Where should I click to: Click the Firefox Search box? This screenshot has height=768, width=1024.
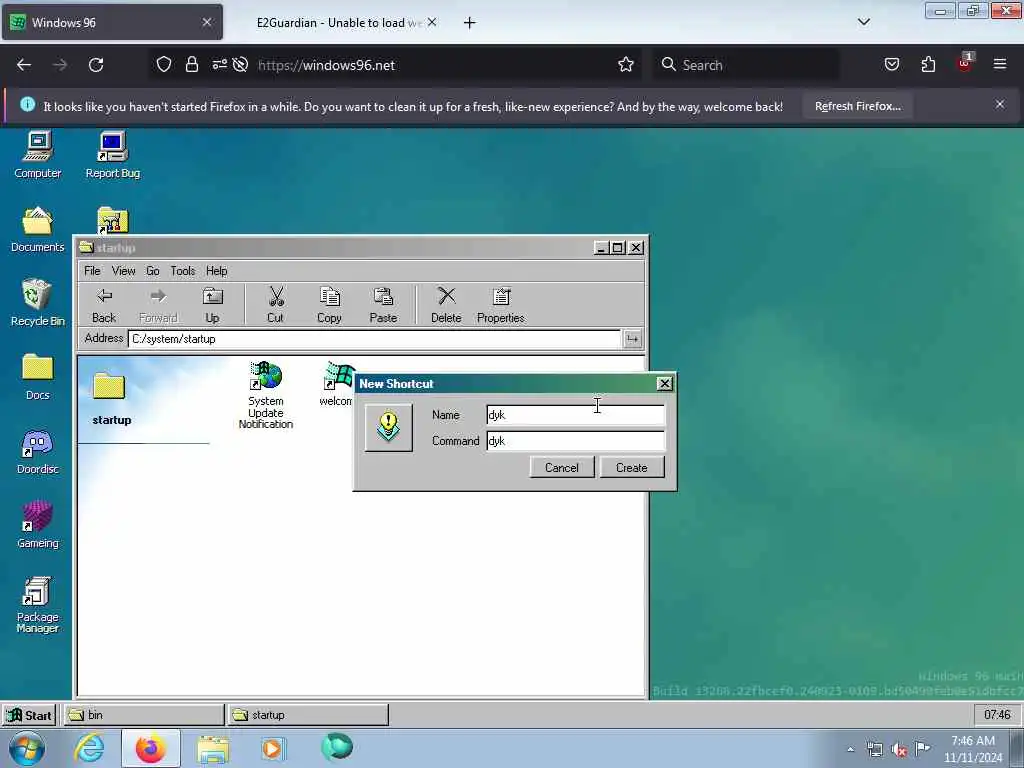[747, 65]
